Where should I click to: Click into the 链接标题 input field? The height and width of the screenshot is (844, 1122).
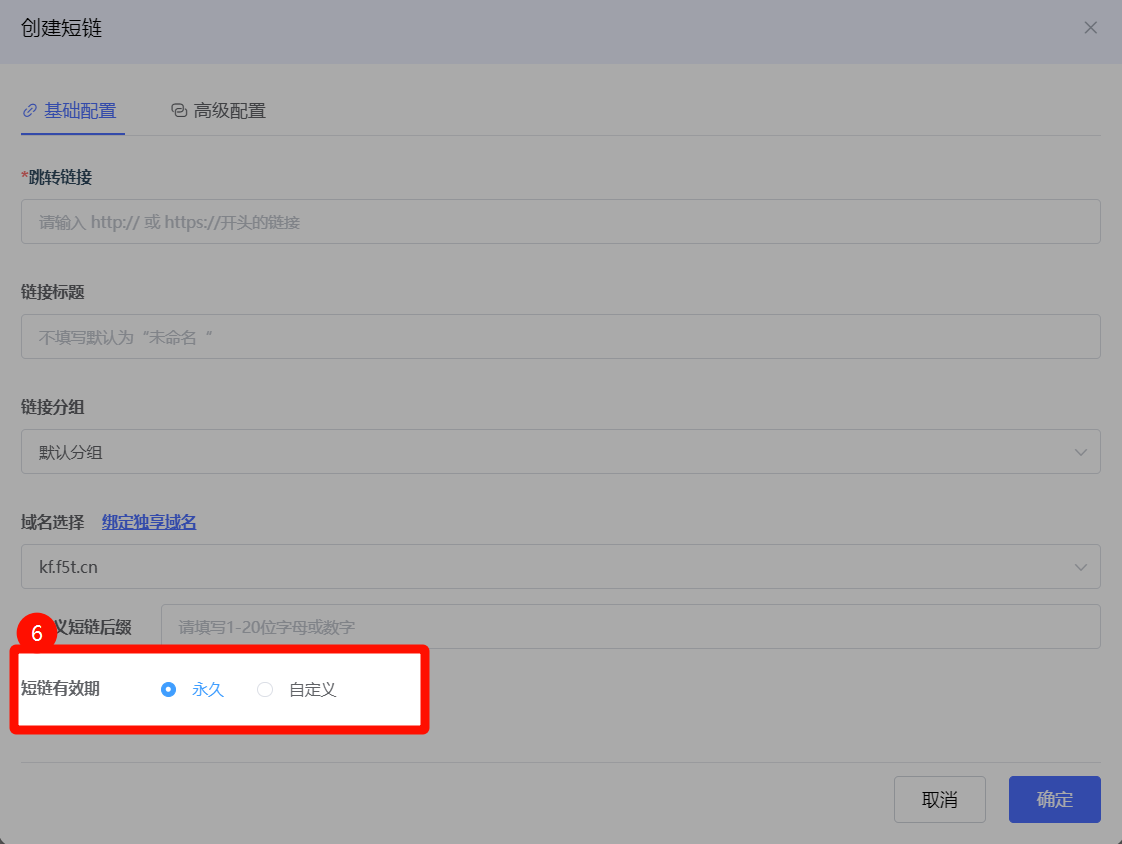pyautogui.click(x=560, y=338)
